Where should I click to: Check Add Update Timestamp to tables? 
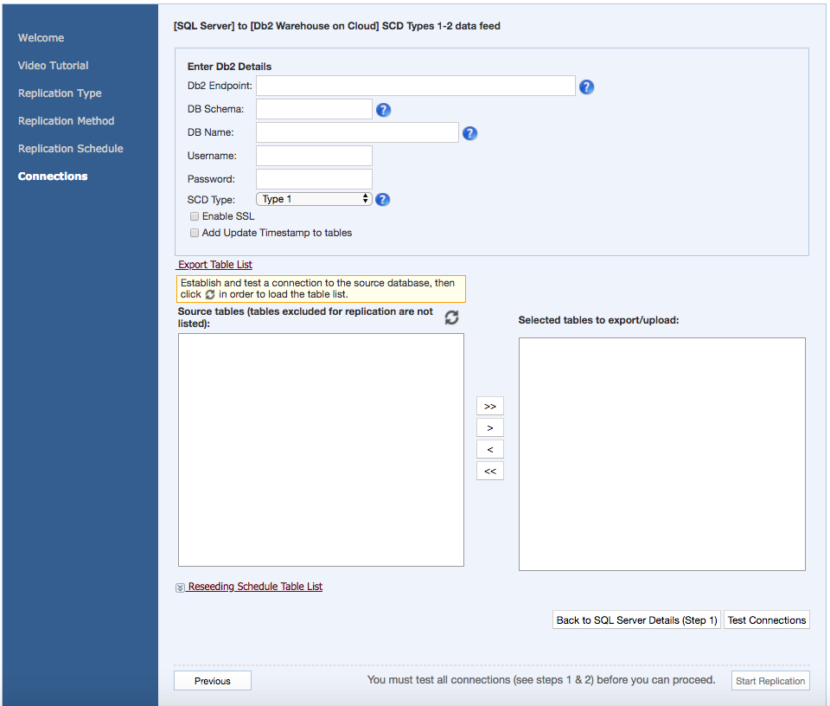point(194,233)
